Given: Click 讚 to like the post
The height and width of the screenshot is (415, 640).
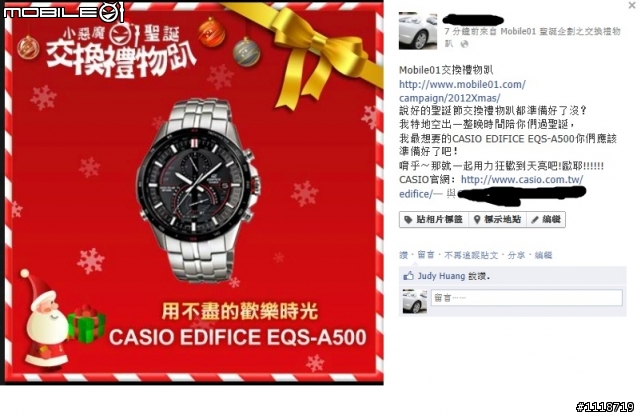Looking at the screenshot, I should (403, 255).
